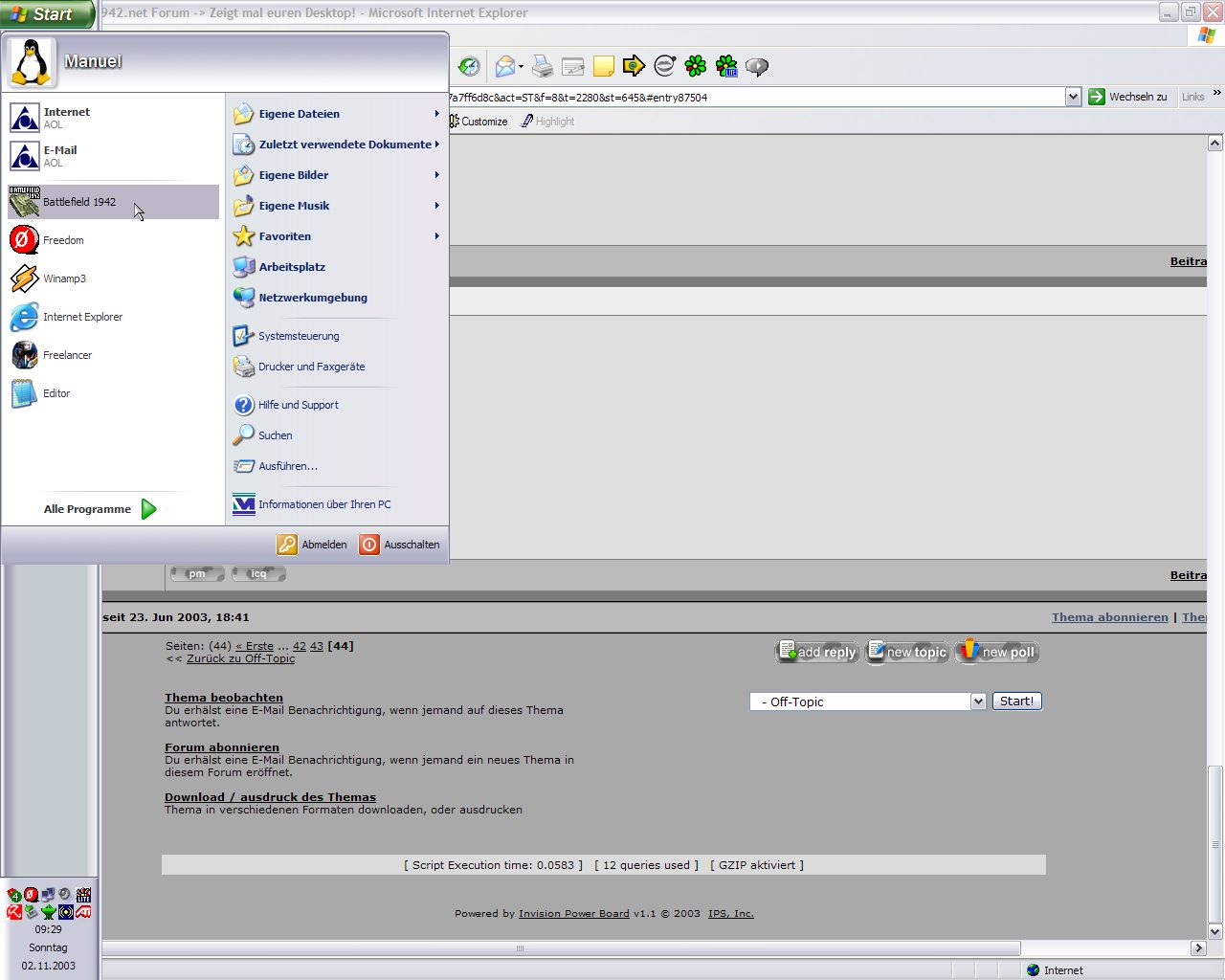1225x980 pixels.
Task: Click the volume speaker tray icon
Action: pos(64,895)
